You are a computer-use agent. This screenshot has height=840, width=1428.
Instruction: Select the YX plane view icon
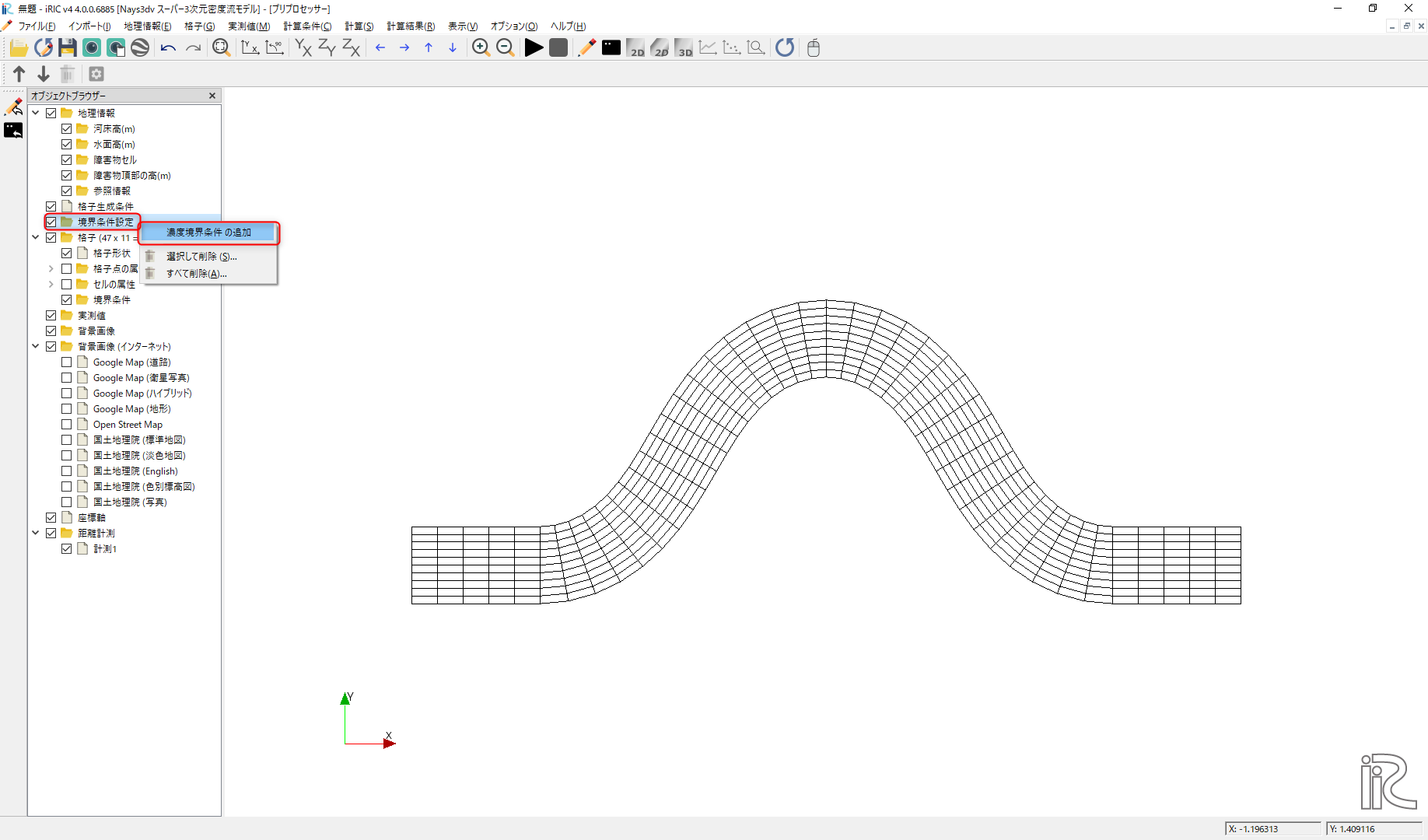click(x=303, y=48)
